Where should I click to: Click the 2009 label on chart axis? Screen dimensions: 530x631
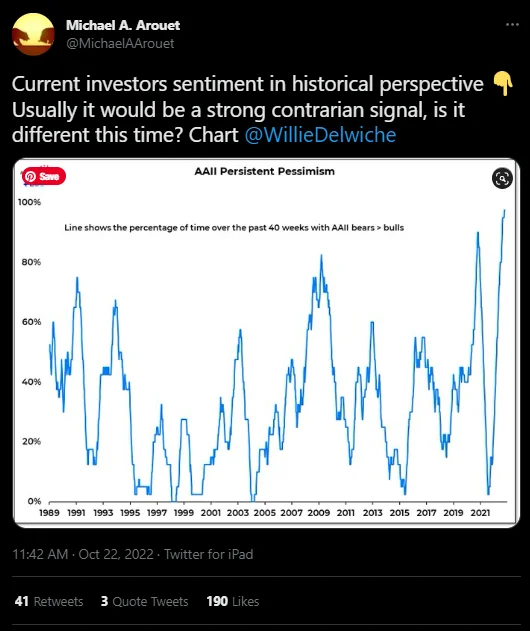[319, 513]
